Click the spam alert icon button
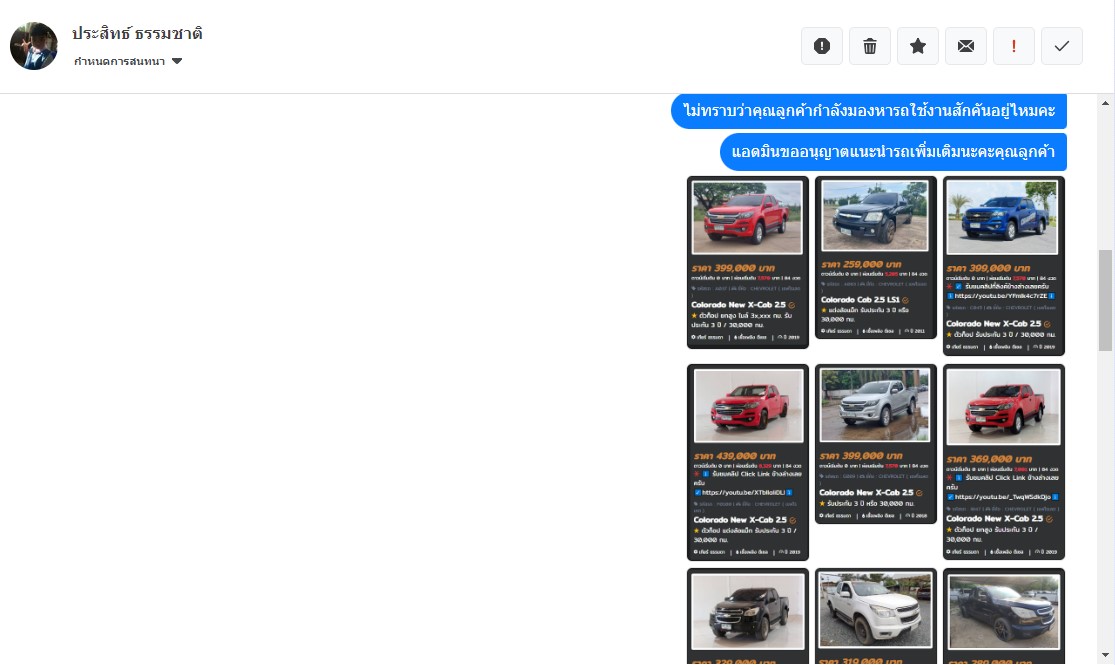 point(821,46)
